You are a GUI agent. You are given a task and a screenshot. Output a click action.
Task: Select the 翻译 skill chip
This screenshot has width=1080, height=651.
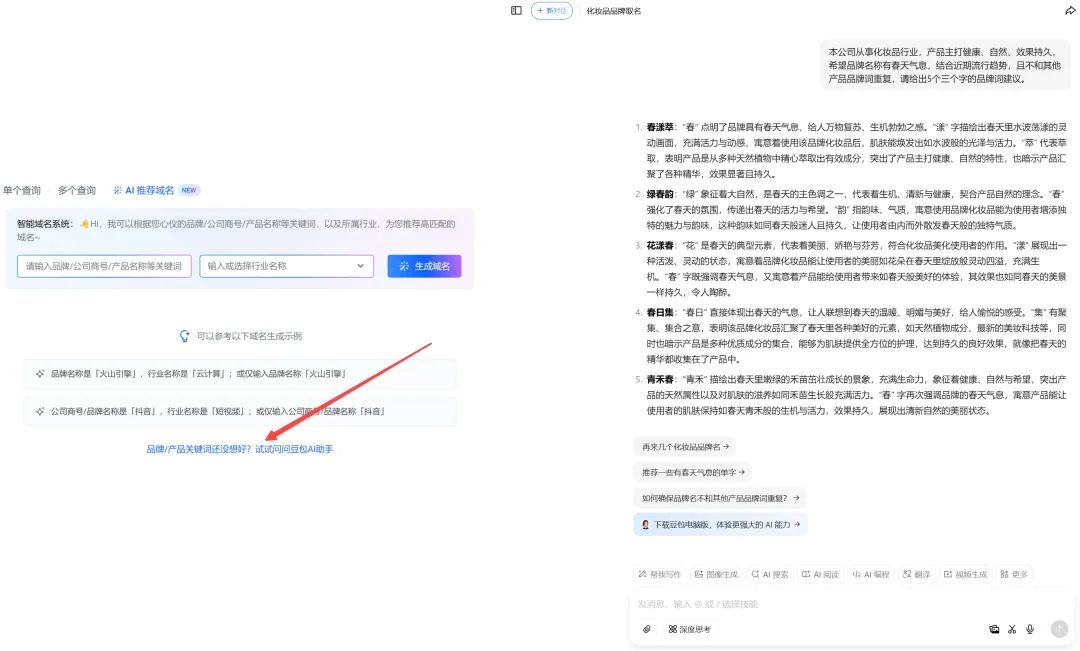pos(916,574)
